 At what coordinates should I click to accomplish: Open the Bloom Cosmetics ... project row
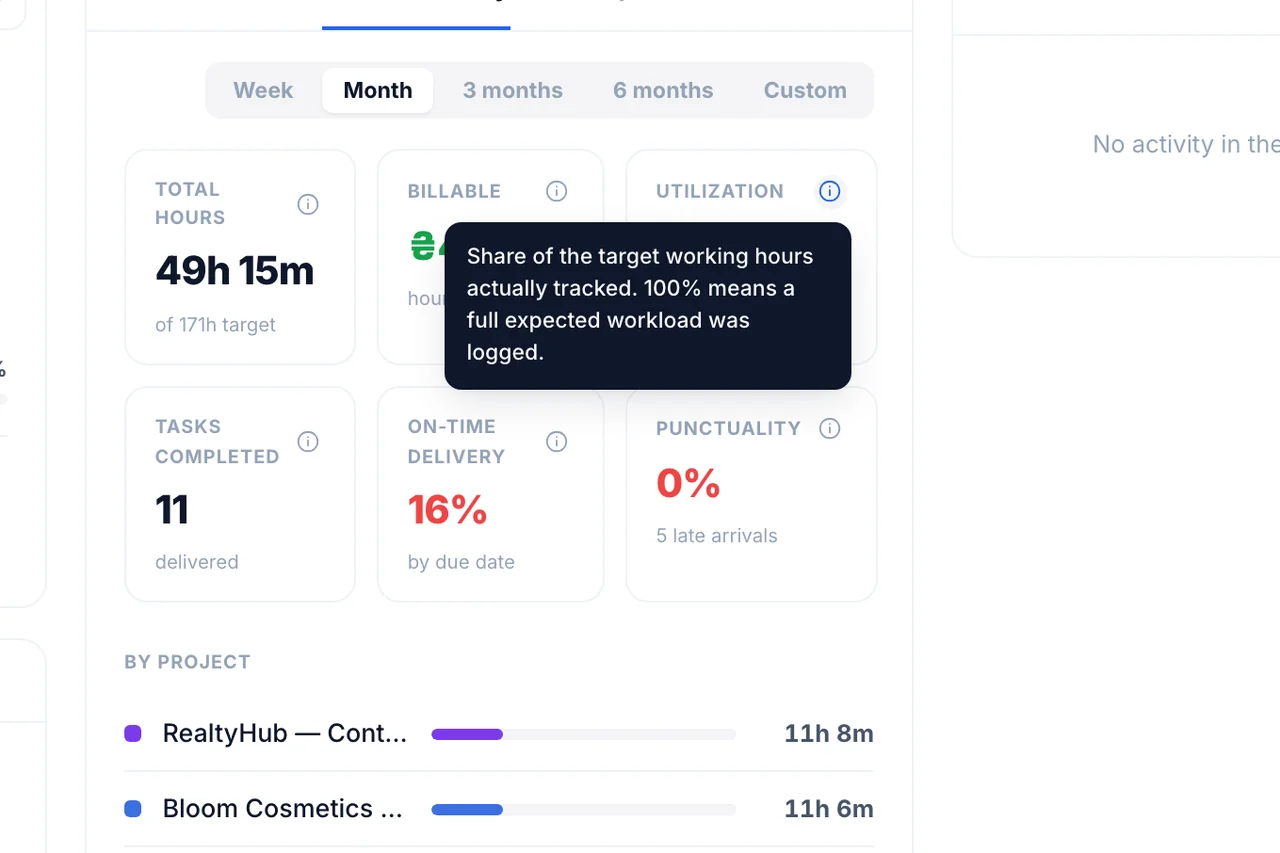pos(499,809)
